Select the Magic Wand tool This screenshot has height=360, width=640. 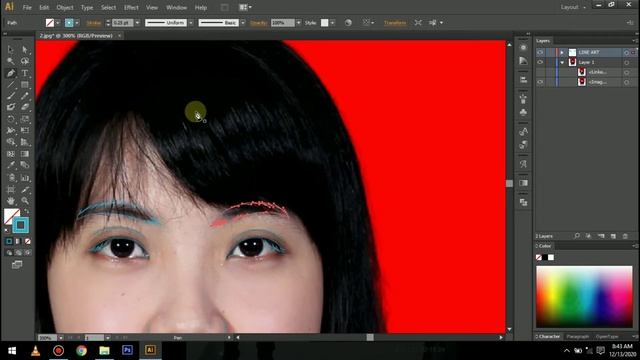11,61
